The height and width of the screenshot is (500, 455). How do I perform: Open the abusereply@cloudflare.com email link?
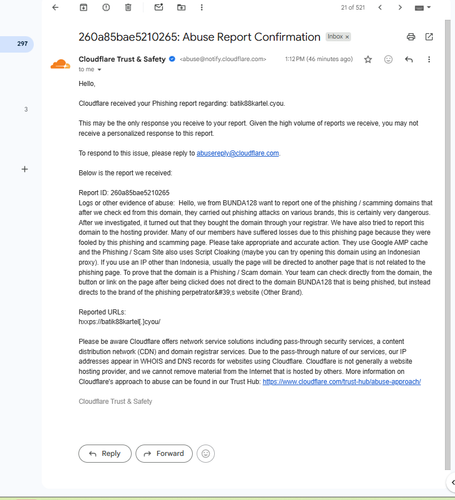click(x=238, y=153)
